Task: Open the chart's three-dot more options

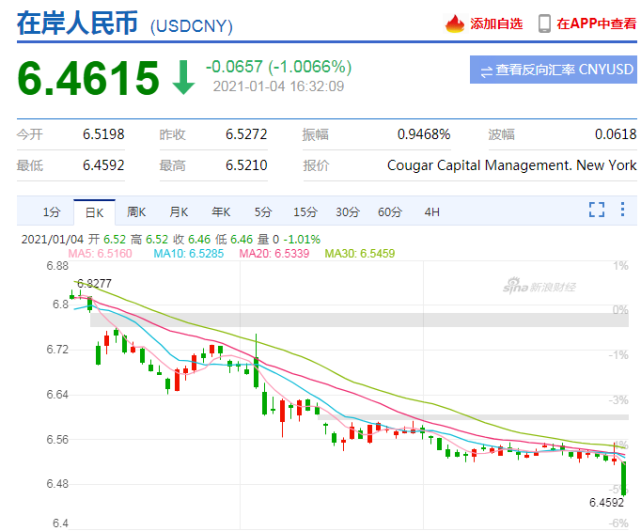Action: pyautogui.click(x=623, y=210)
